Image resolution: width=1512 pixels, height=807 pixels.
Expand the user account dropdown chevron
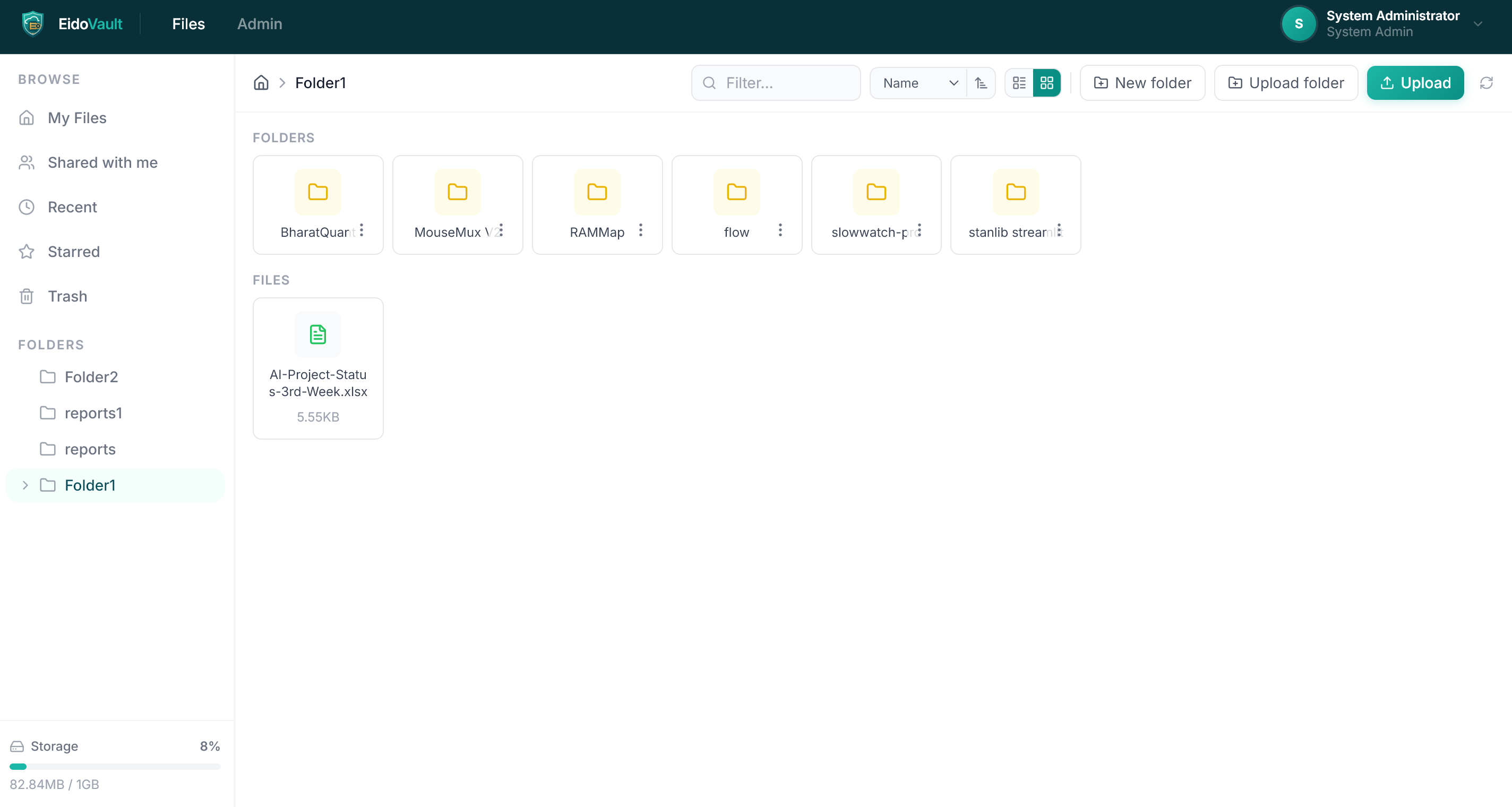coord(1478,24)
